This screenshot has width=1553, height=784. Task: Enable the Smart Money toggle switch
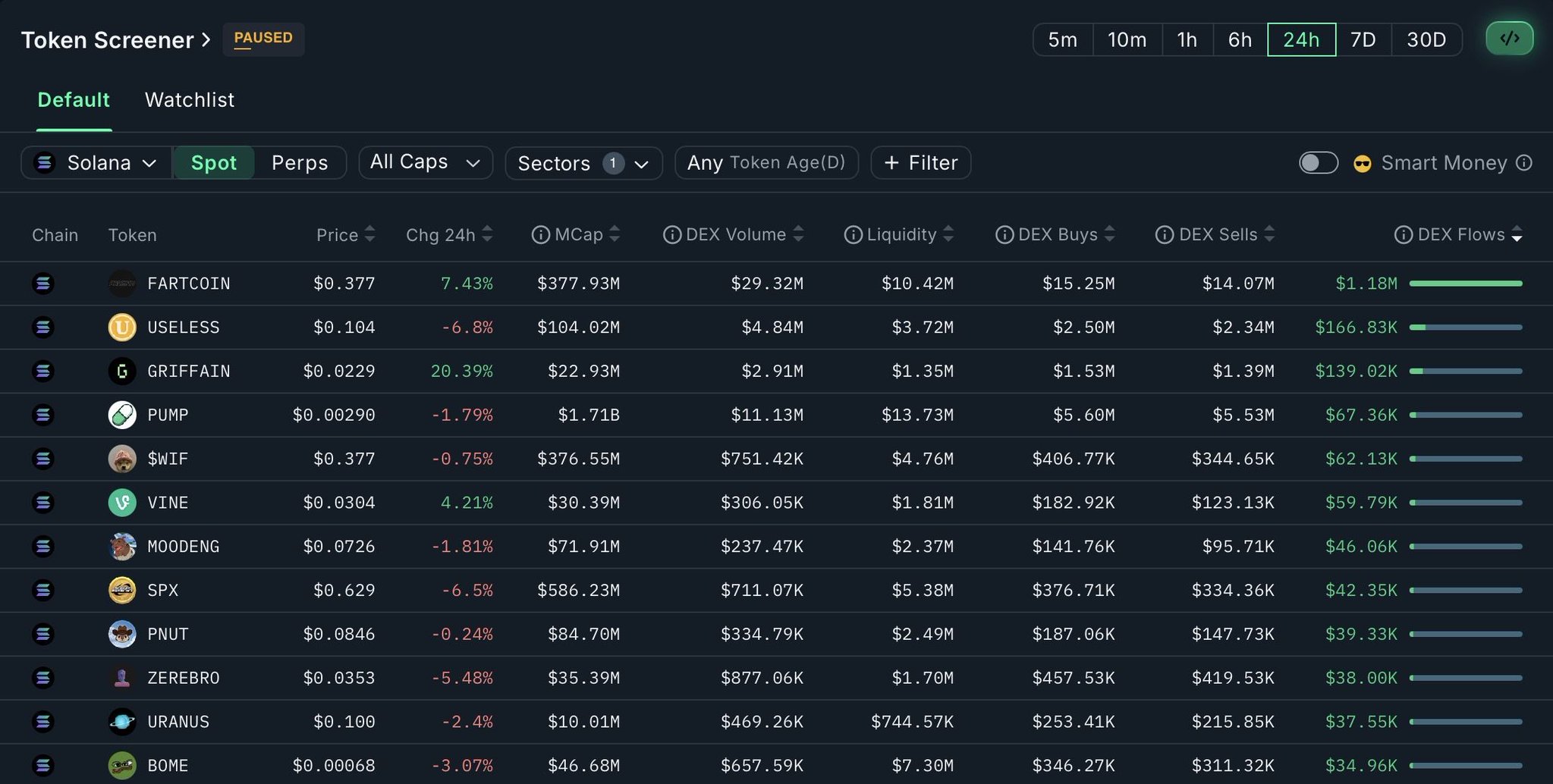(x=1318, y=163)
